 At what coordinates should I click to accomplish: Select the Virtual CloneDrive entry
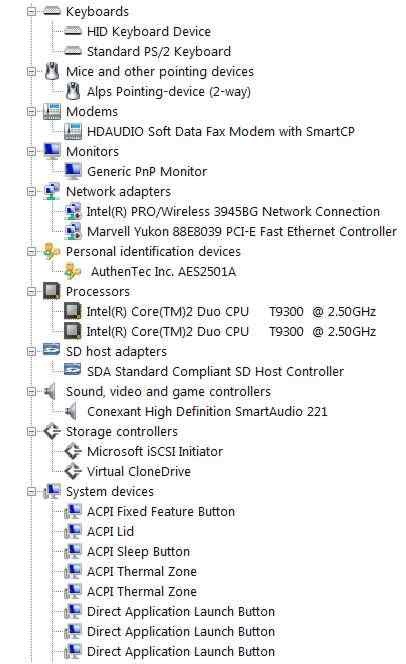139,471
